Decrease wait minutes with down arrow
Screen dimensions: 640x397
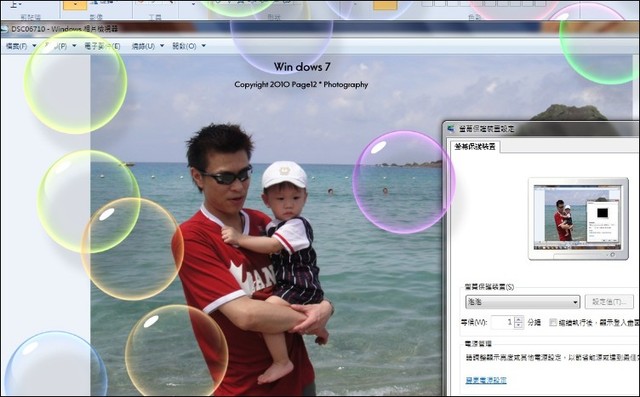pyautogui.click(x=518, y=326)
